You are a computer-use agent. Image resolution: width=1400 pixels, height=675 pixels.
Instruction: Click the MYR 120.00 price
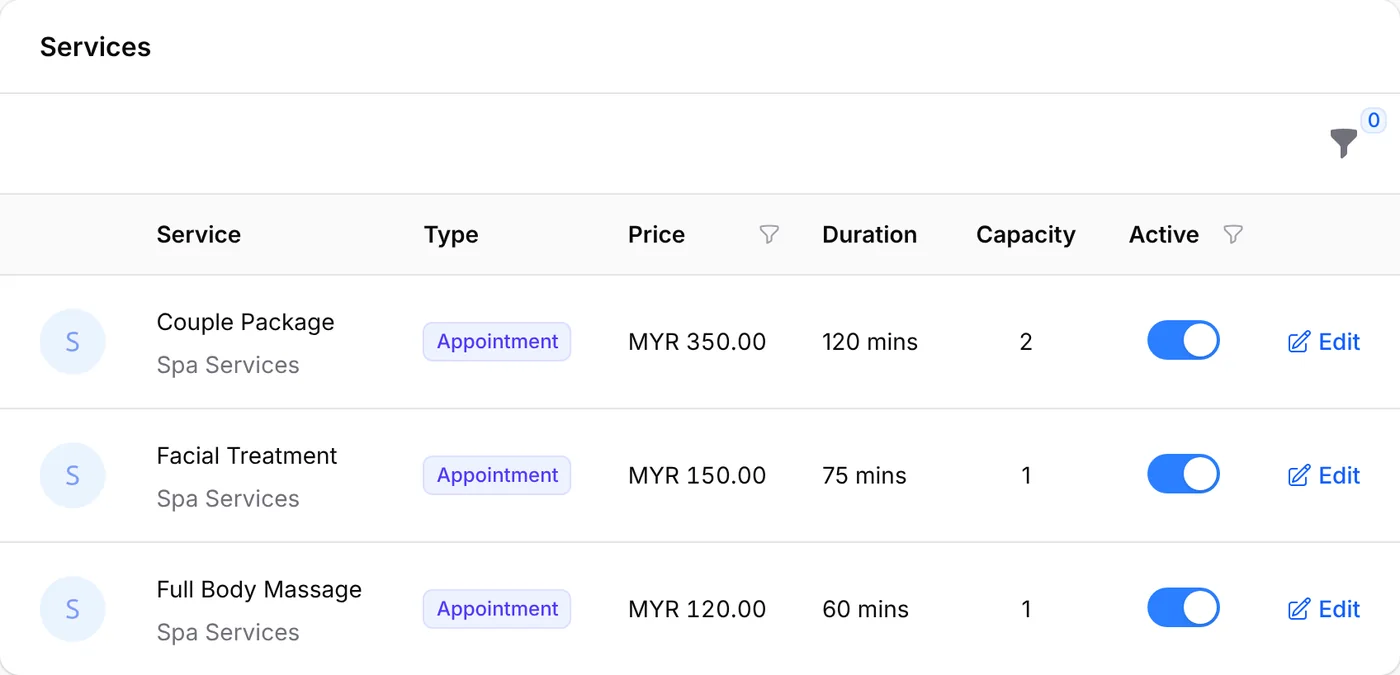[697, 609]
